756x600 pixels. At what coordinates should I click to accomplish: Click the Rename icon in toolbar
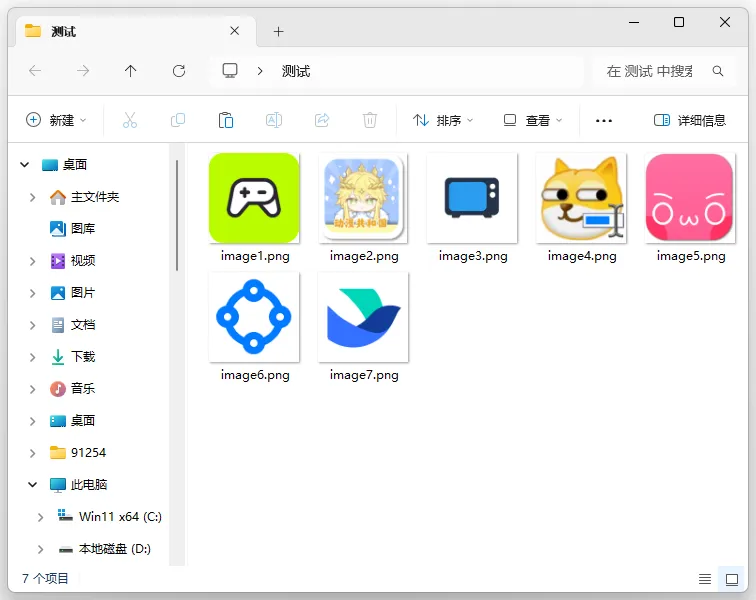(274, 120)
